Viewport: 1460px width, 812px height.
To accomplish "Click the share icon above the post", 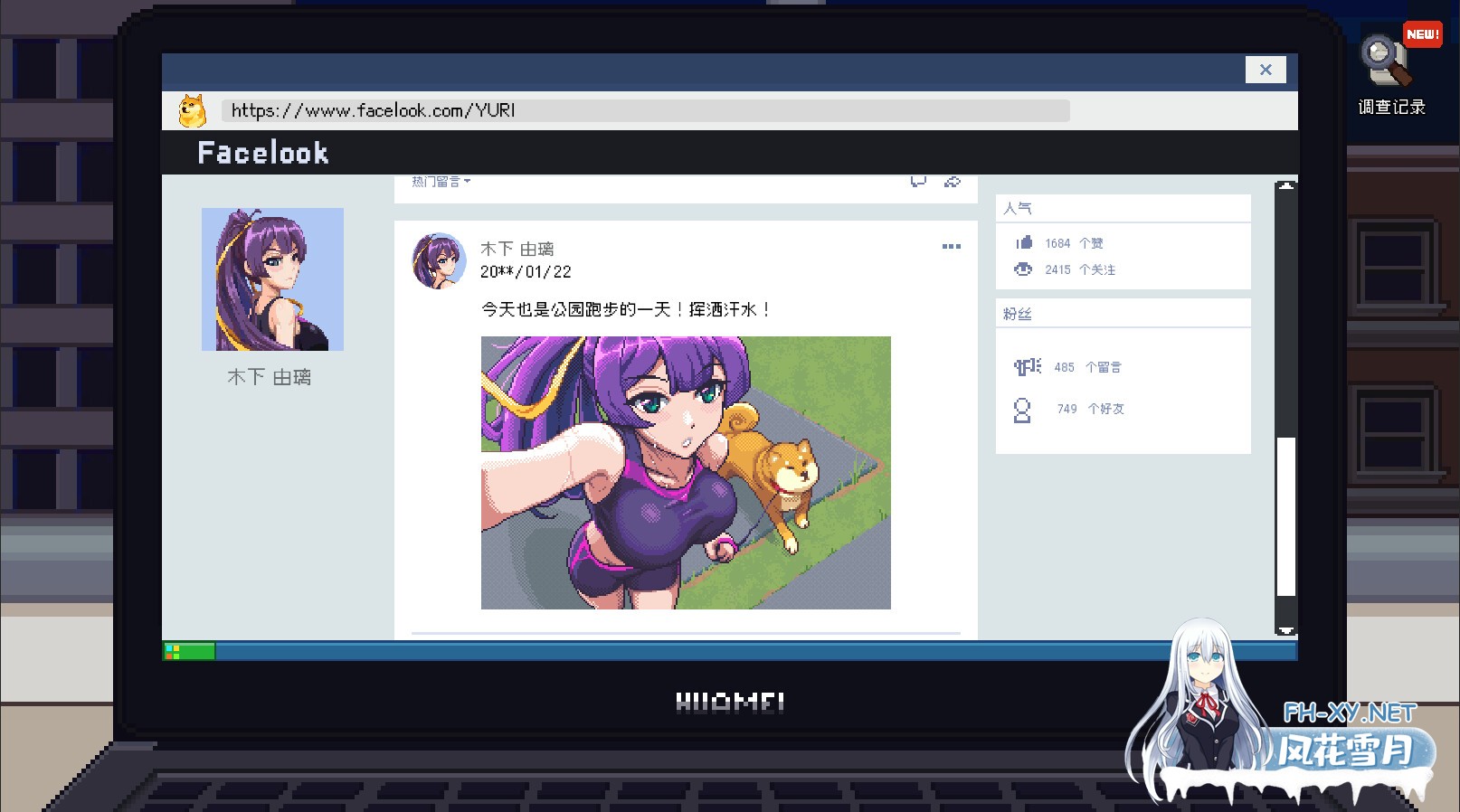I will point(952,182).
